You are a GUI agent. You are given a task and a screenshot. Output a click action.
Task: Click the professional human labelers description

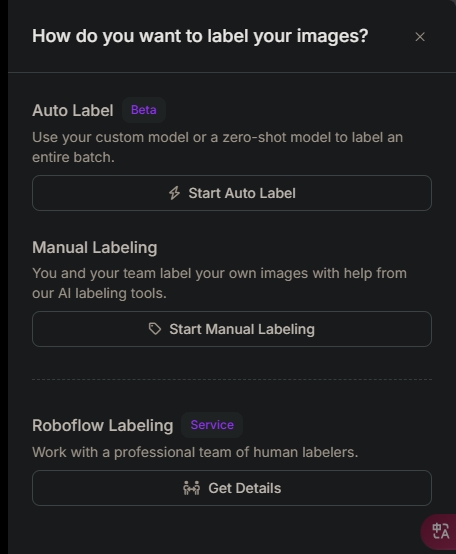pos(195,452)
